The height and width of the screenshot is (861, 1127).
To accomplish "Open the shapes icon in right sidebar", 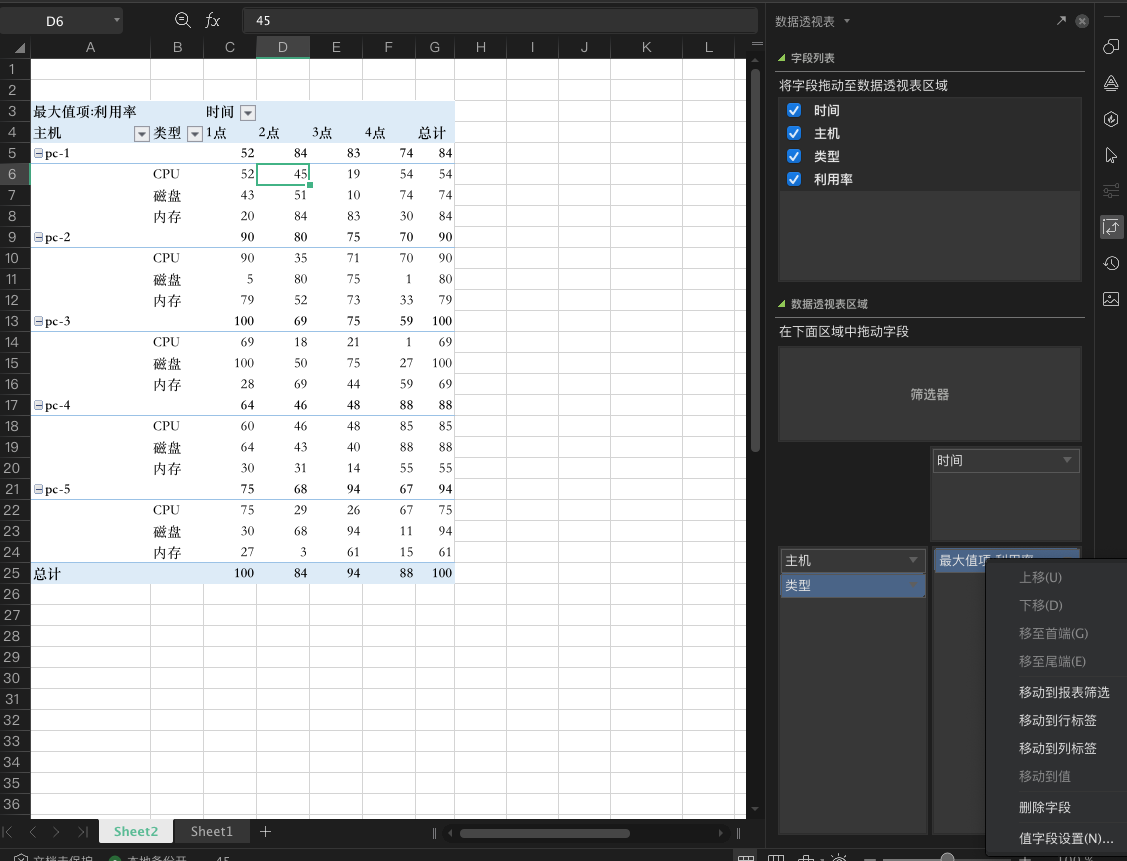I will point(1110,47).
